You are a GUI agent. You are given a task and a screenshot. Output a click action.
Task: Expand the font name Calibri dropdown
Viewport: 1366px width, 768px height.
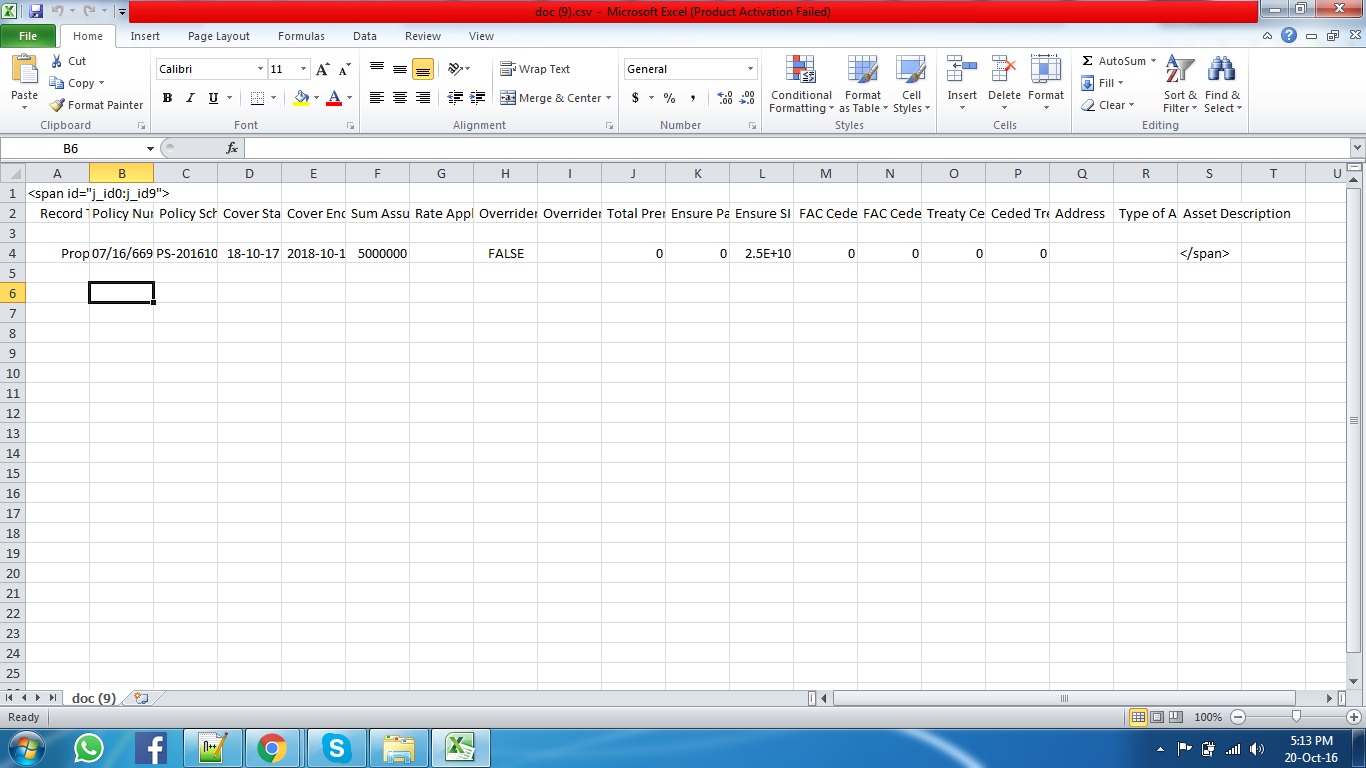coord(260,69)
